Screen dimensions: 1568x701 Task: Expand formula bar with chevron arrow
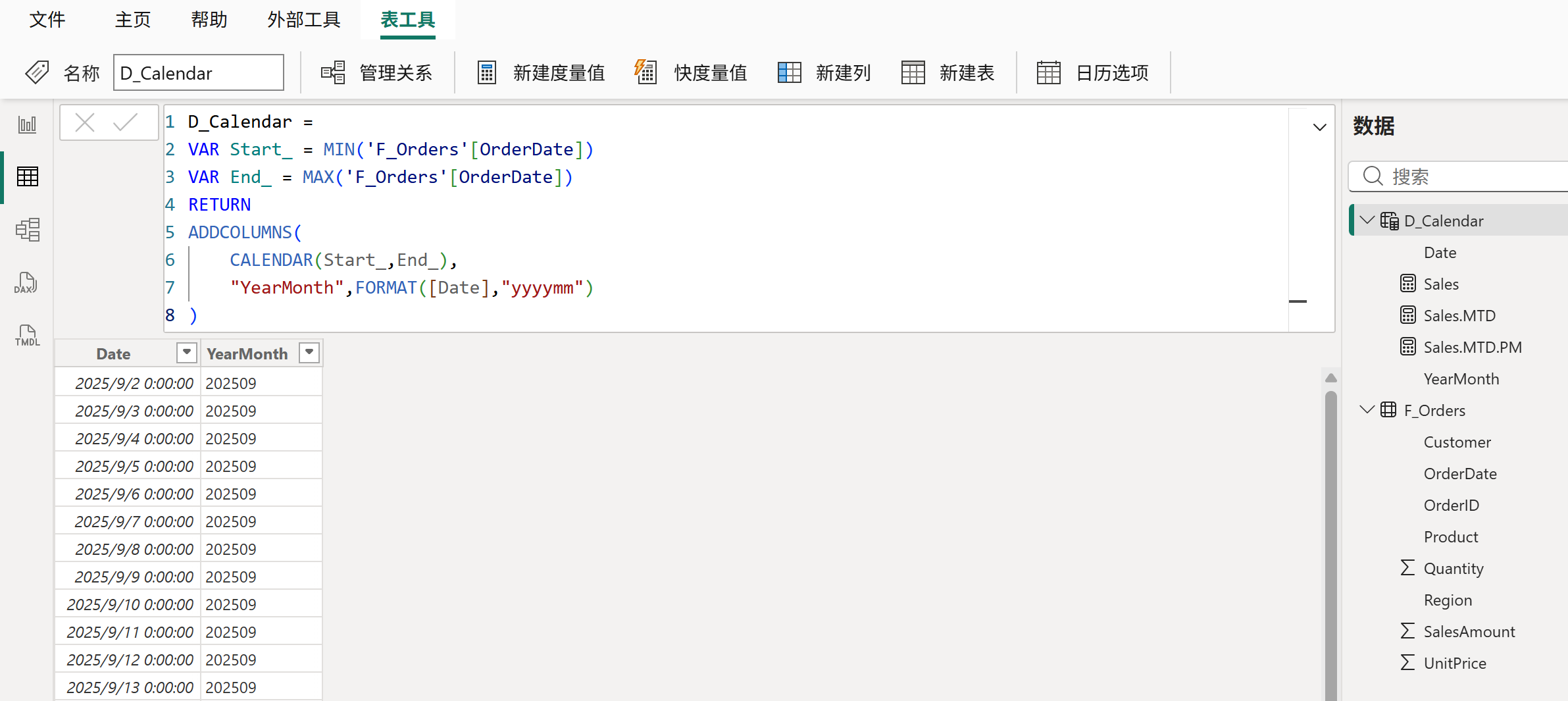click(1319, 127)
